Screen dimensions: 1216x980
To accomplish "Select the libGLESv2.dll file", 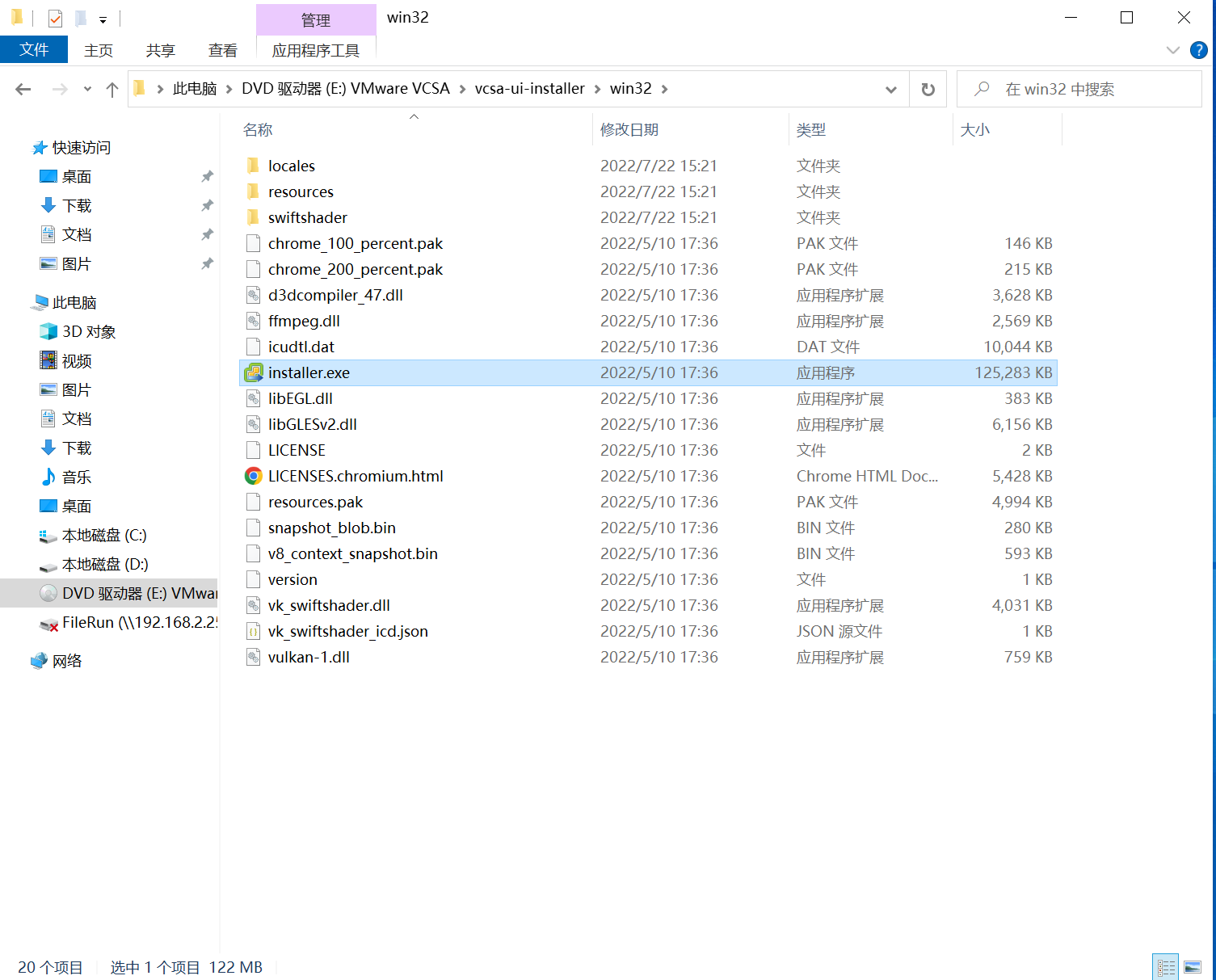I will tap(649, 424).
